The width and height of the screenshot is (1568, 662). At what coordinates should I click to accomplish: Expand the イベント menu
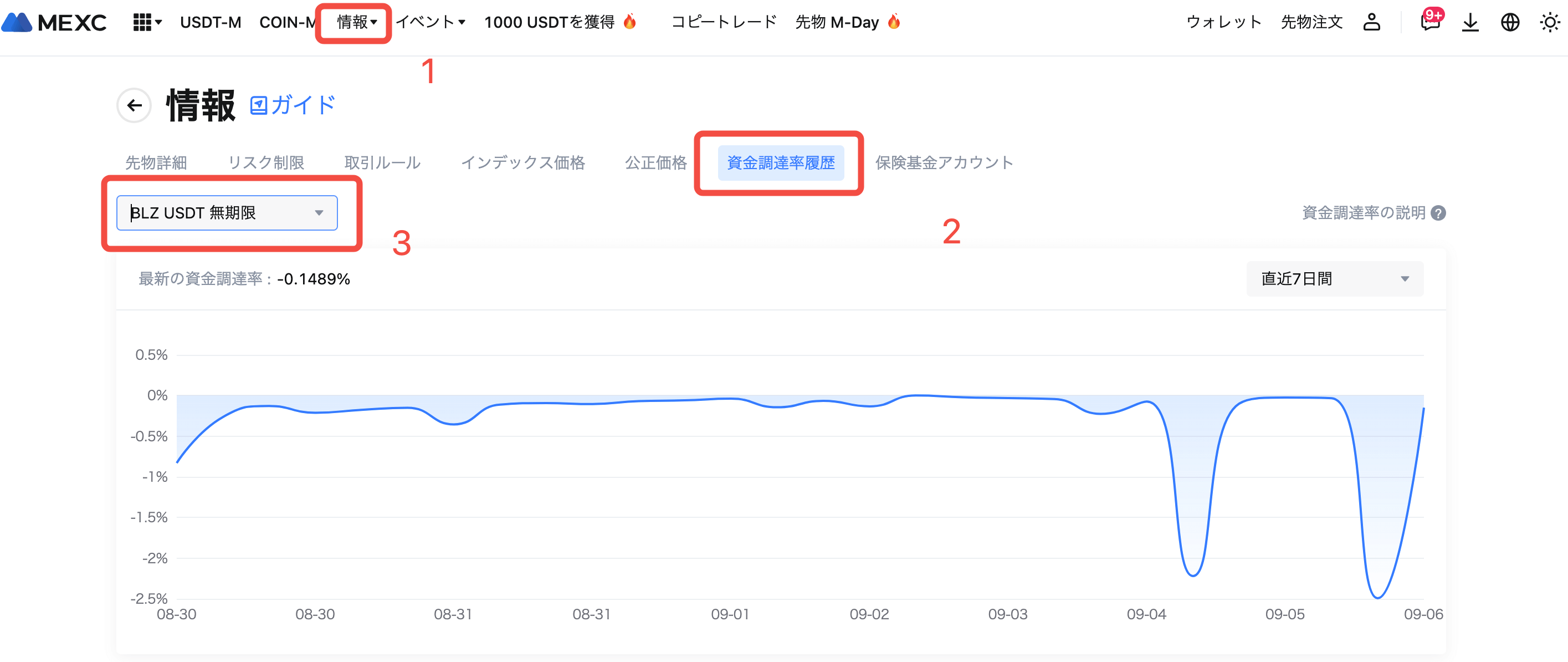tap(431, 23)
